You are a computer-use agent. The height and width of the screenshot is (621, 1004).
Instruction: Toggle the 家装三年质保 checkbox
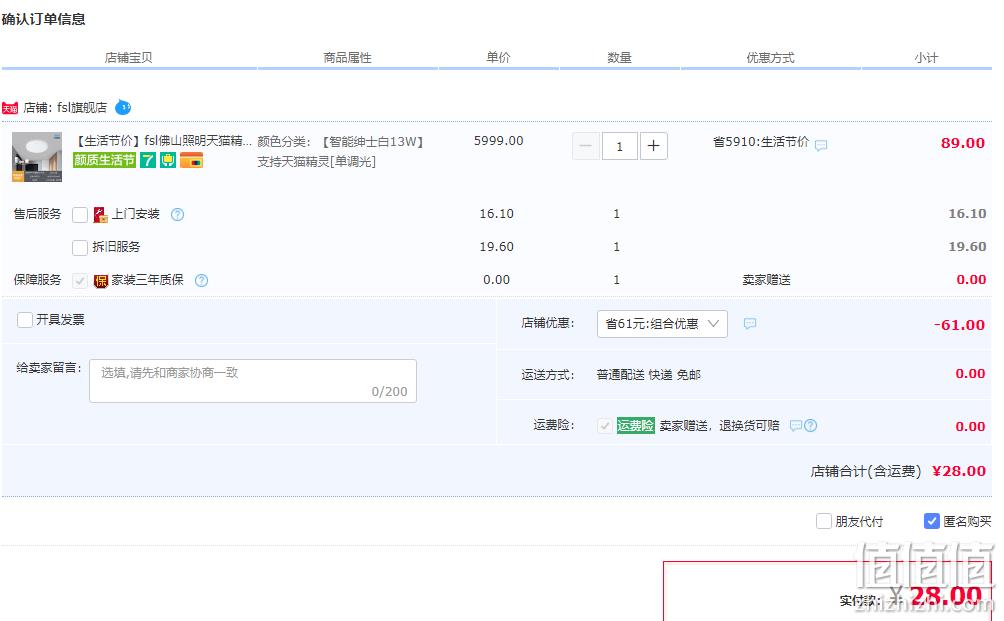click(x=80, y=280)
